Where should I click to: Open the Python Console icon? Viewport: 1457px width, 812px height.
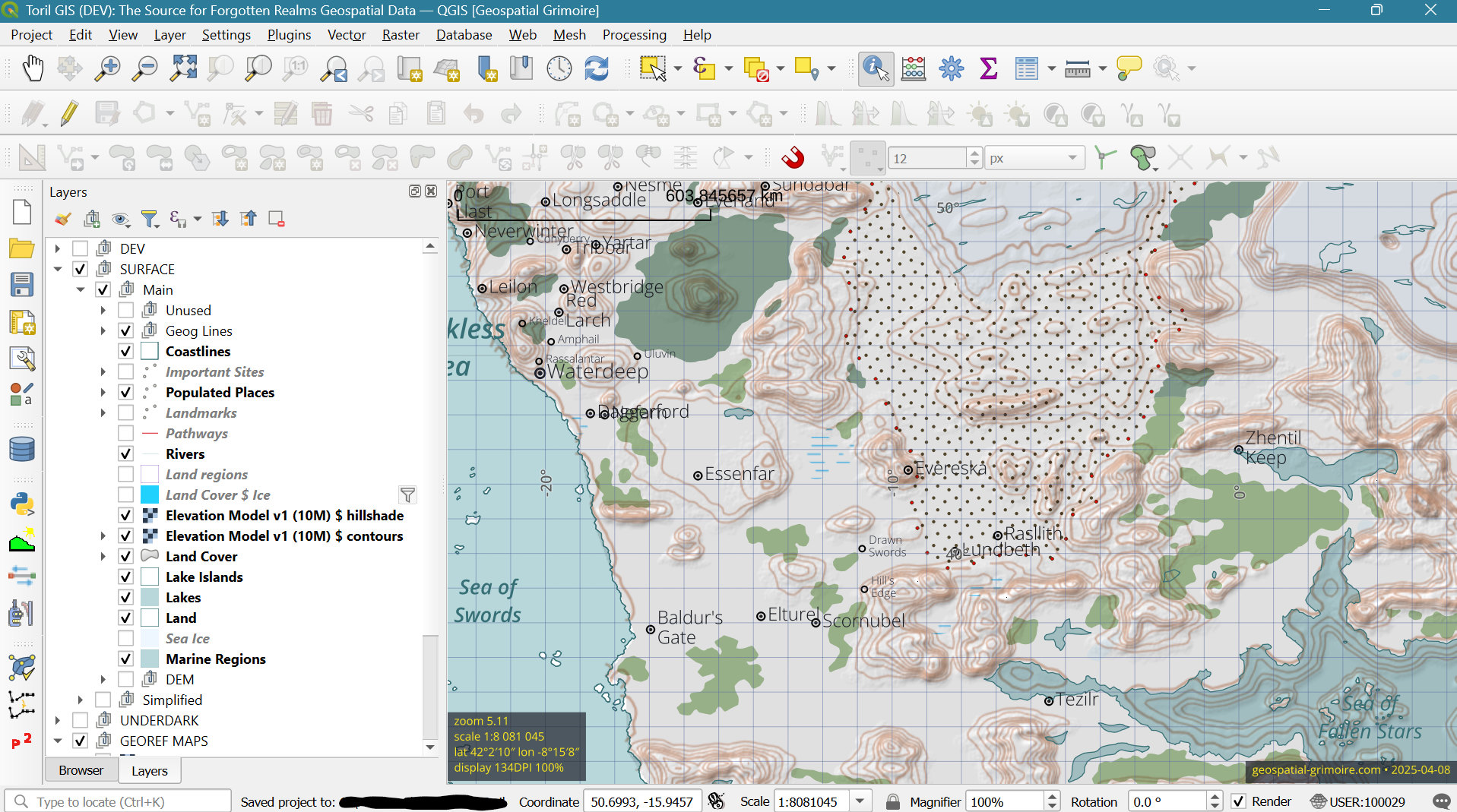point(22,504)
